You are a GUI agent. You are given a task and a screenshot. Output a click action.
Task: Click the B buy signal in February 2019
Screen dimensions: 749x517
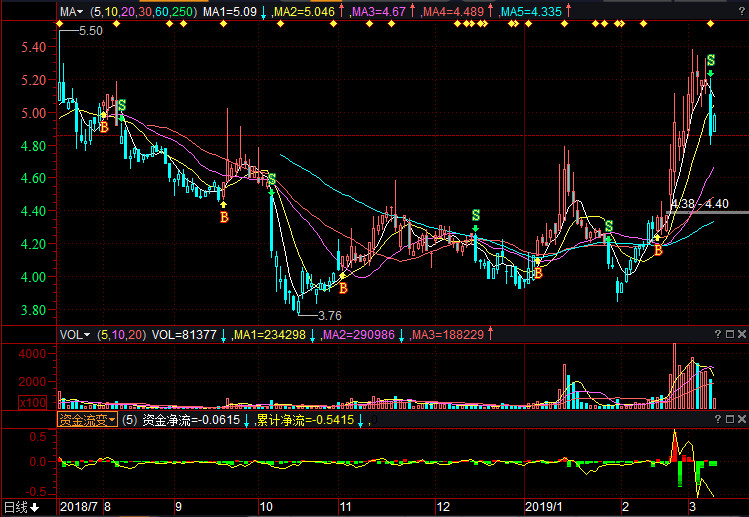(659, 249)
